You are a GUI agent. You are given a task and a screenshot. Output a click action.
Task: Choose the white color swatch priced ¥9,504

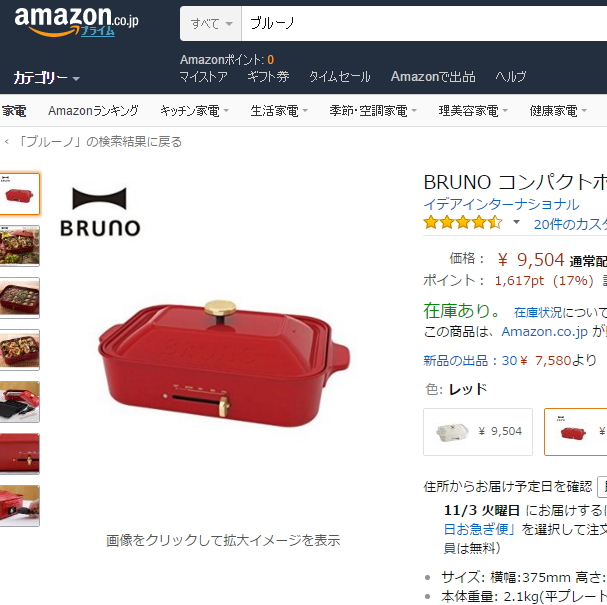pos(478,432)
